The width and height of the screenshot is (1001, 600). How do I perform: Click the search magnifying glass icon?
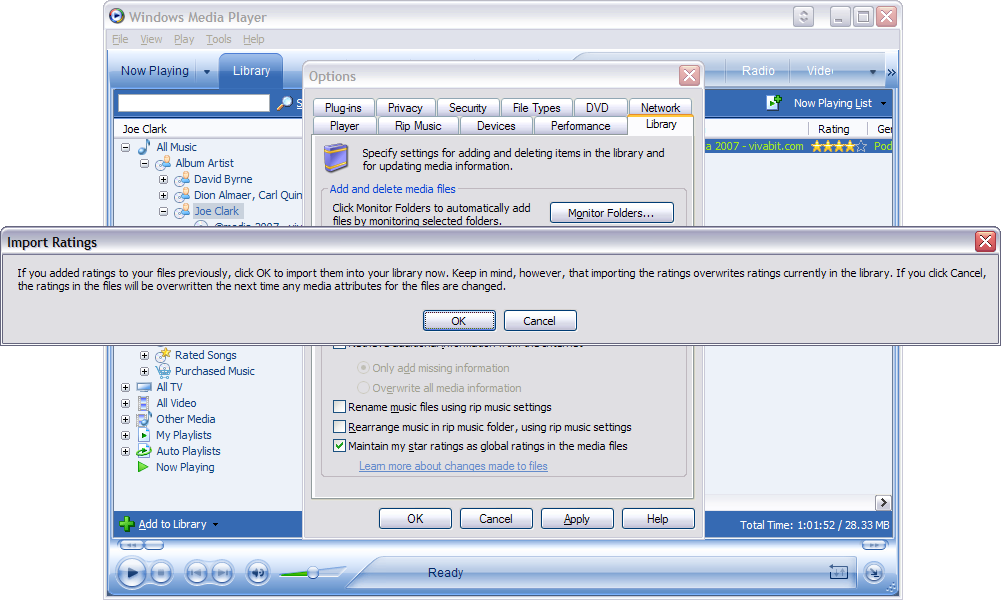pos(284,103)
